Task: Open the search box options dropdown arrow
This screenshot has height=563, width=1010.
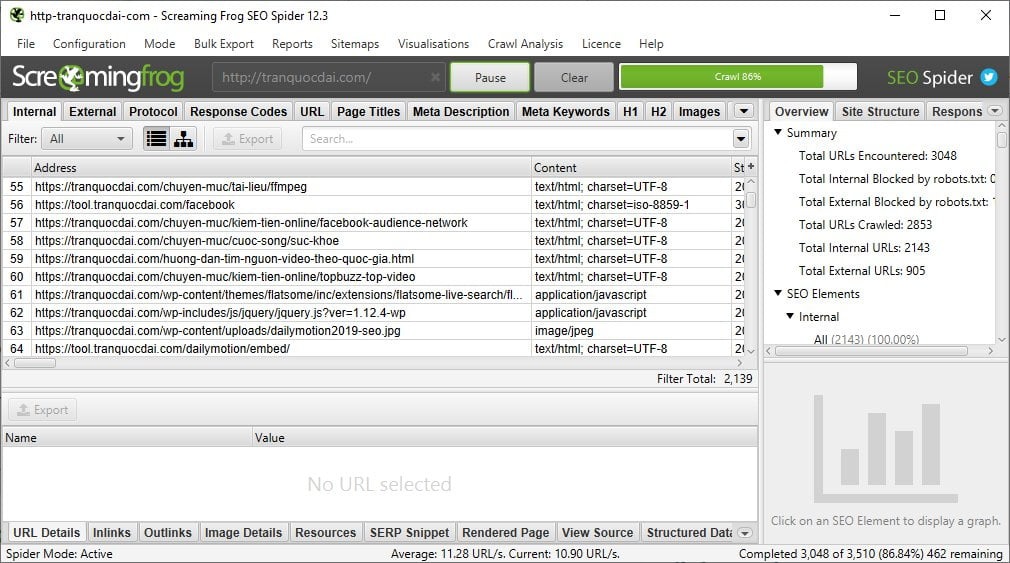Action: (741, 139)
